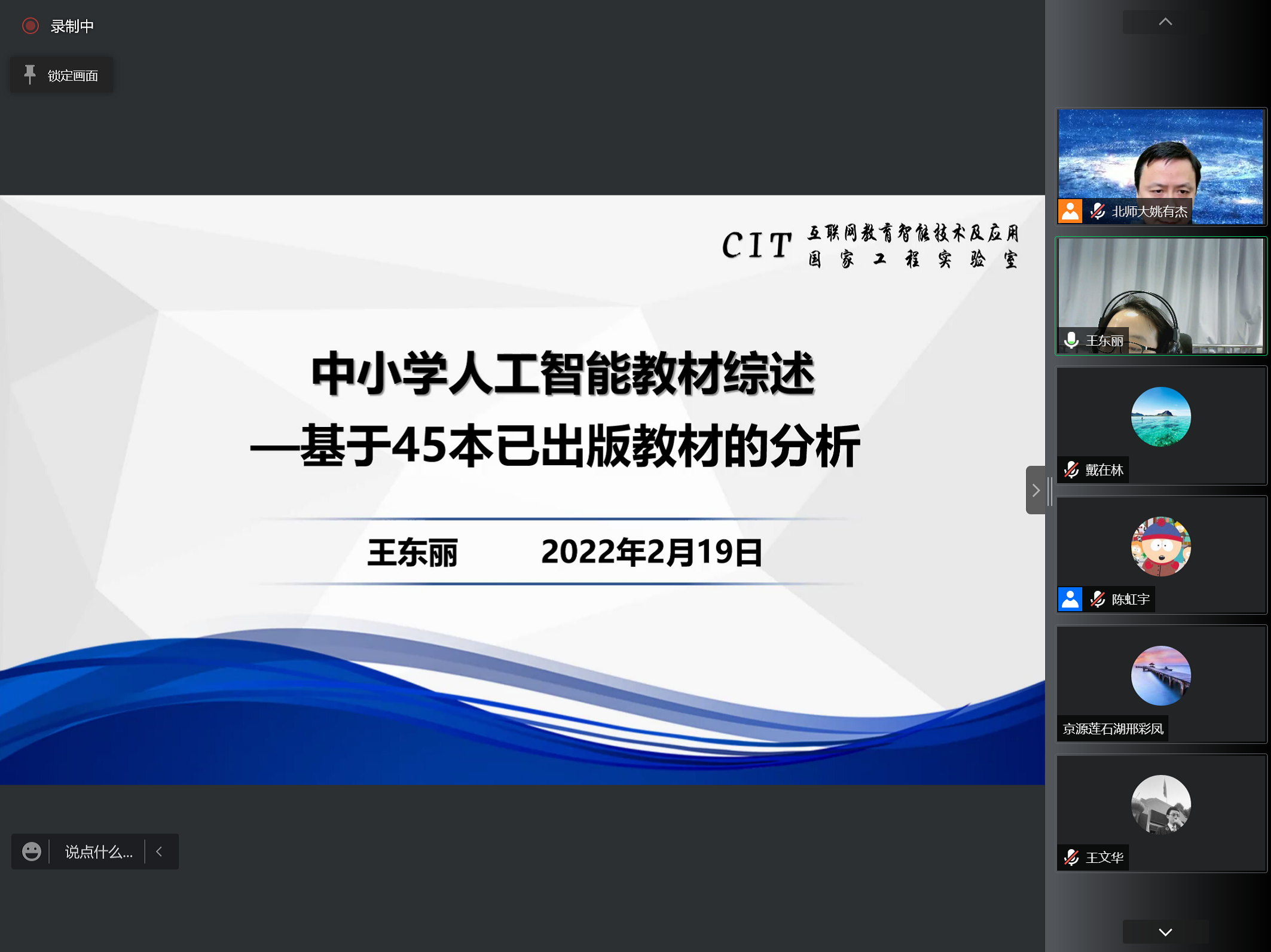Collapse the chat input bar arrow

pos(159,851)
